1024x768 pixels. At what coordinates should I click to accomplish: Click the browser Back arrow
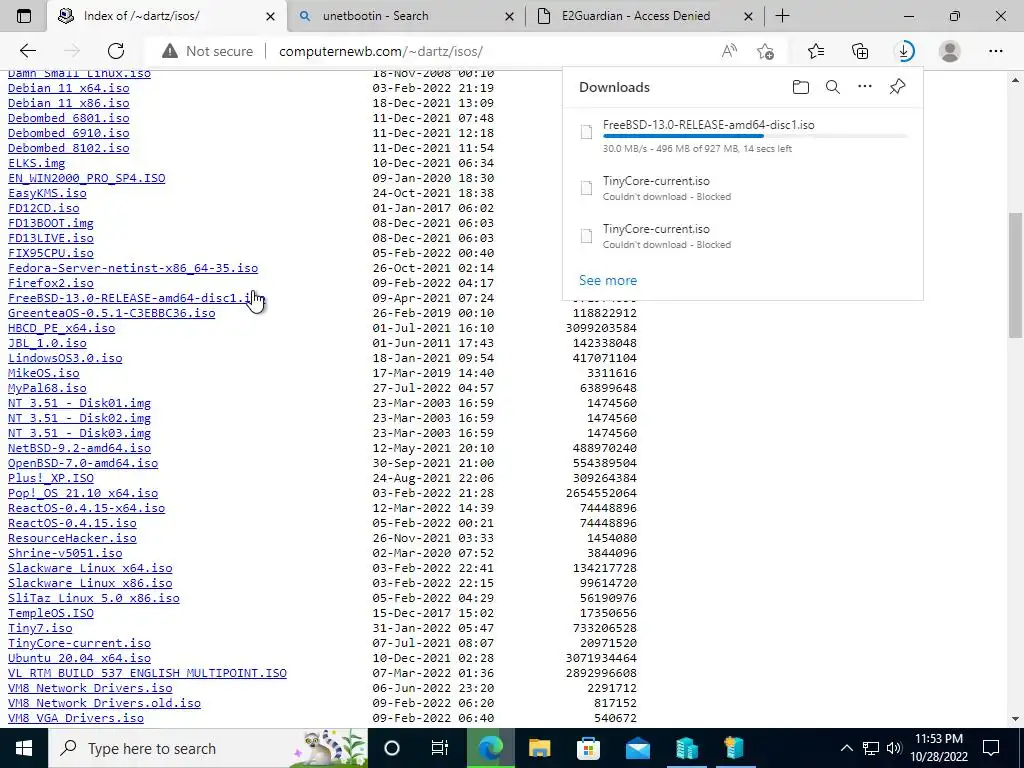(x=27, y=51)
